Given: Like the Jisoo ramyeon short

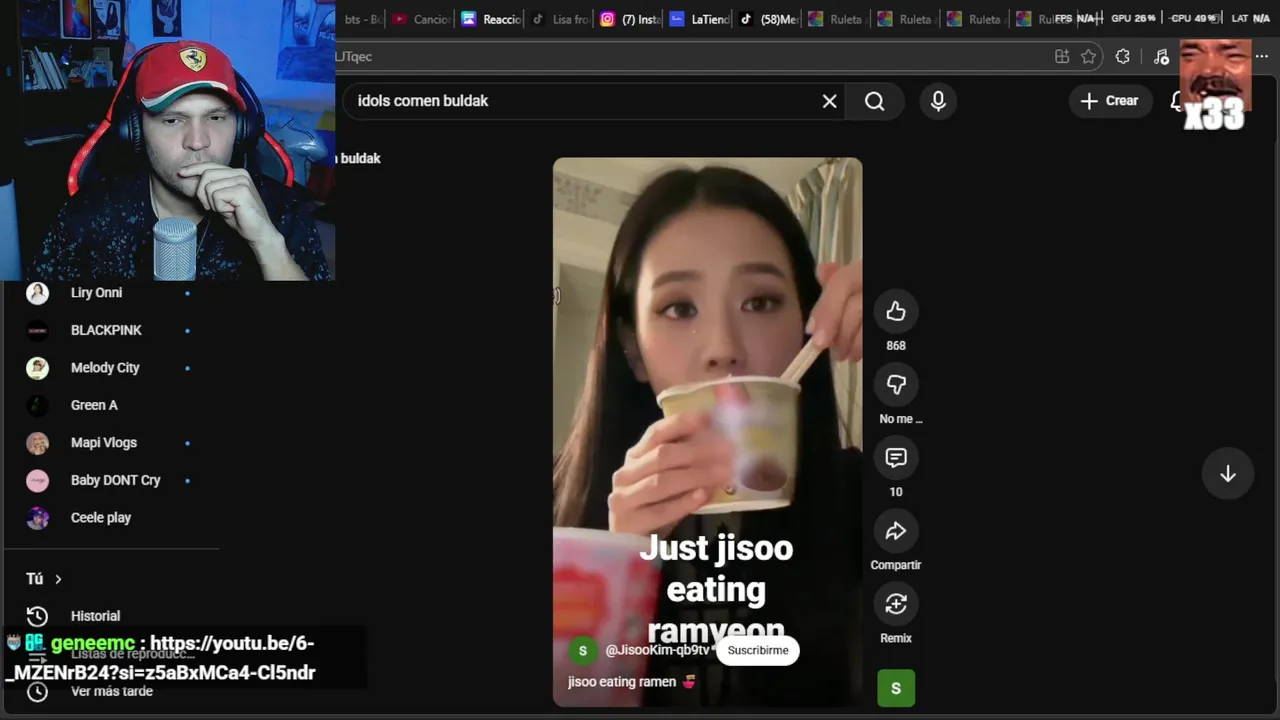Looking at the screenshot, I should [896, 312].
